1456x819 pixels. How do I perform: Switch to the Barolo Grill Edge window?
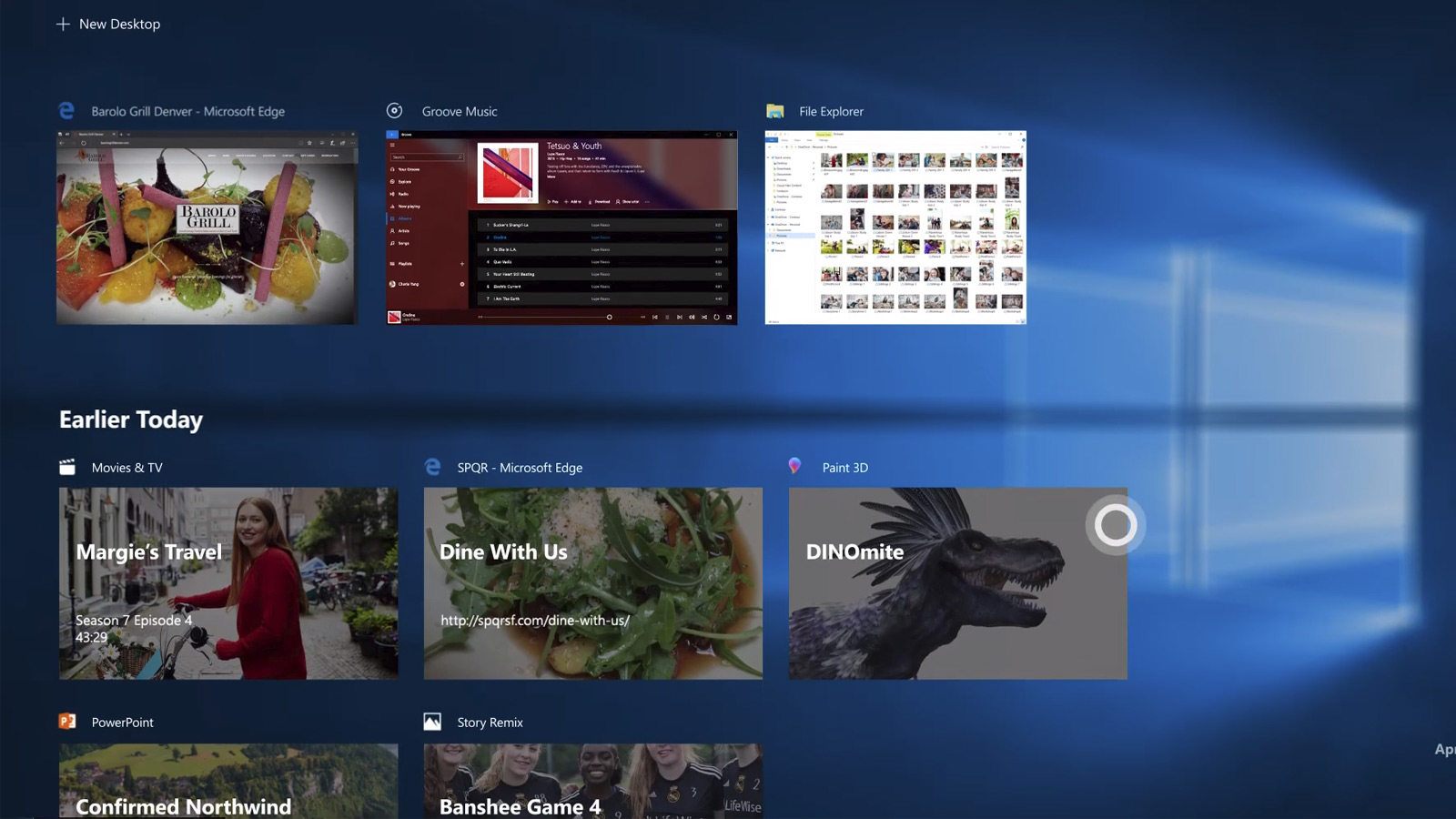coord(207,227)
